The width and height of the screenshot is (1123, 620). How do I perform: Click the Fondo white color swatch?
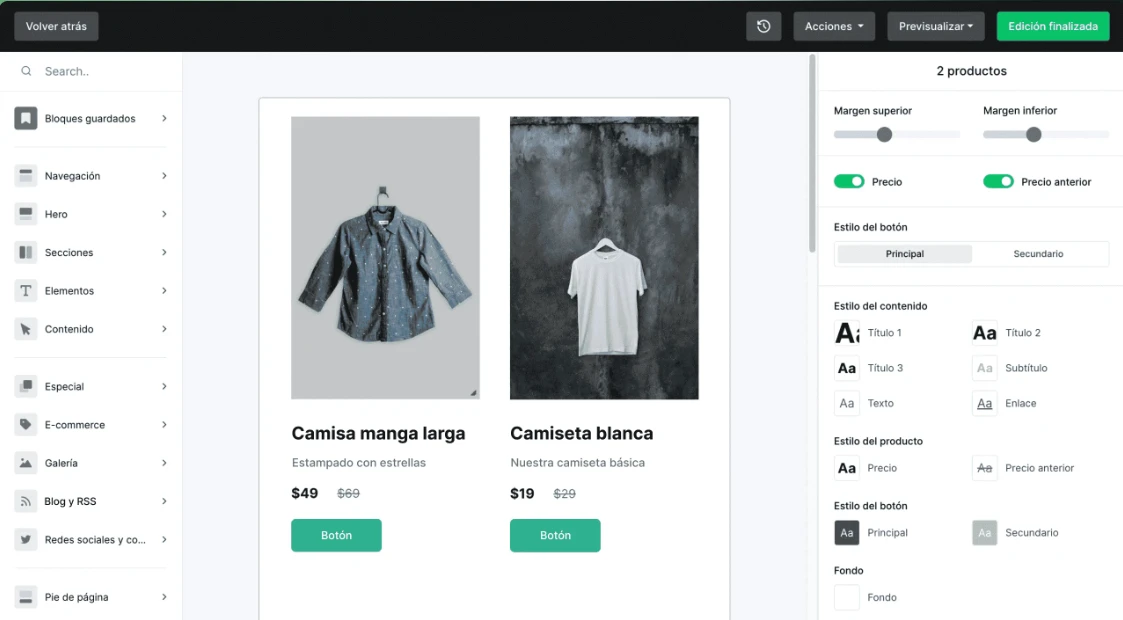(x=847, y=598)
